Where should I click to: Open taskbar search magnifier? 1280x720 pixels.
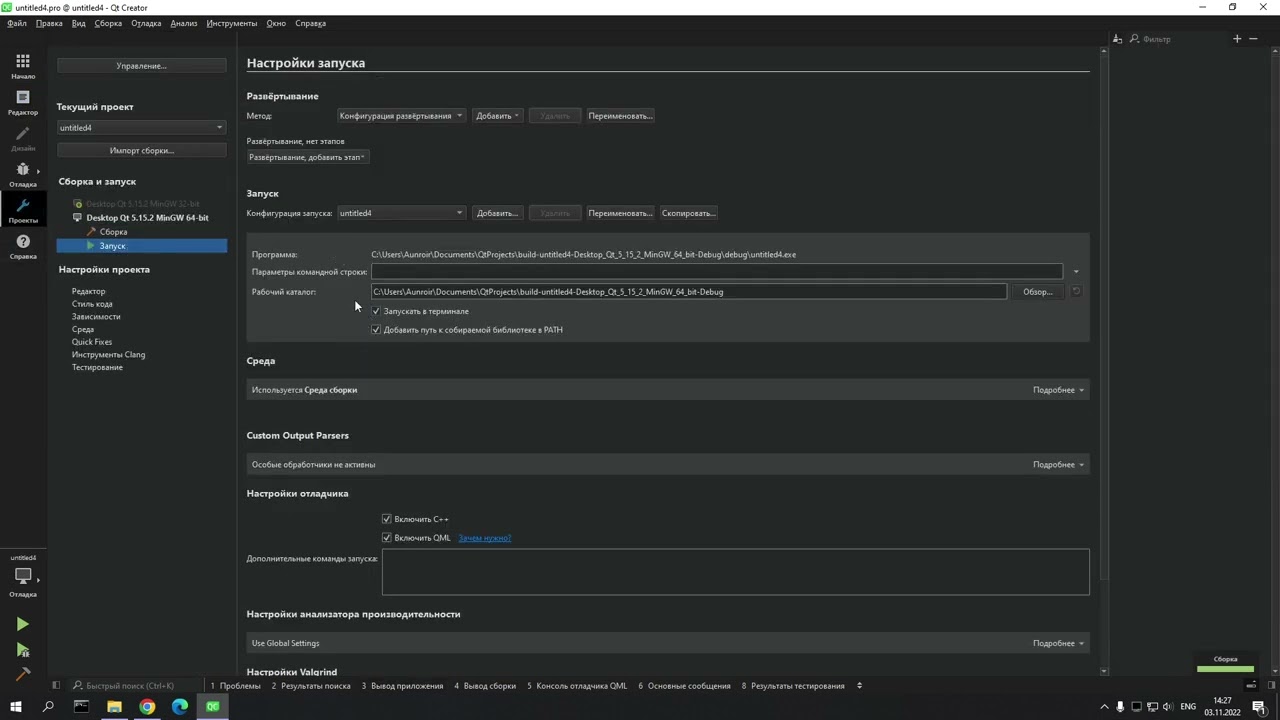pyautogui.click(x=48, y=707)
